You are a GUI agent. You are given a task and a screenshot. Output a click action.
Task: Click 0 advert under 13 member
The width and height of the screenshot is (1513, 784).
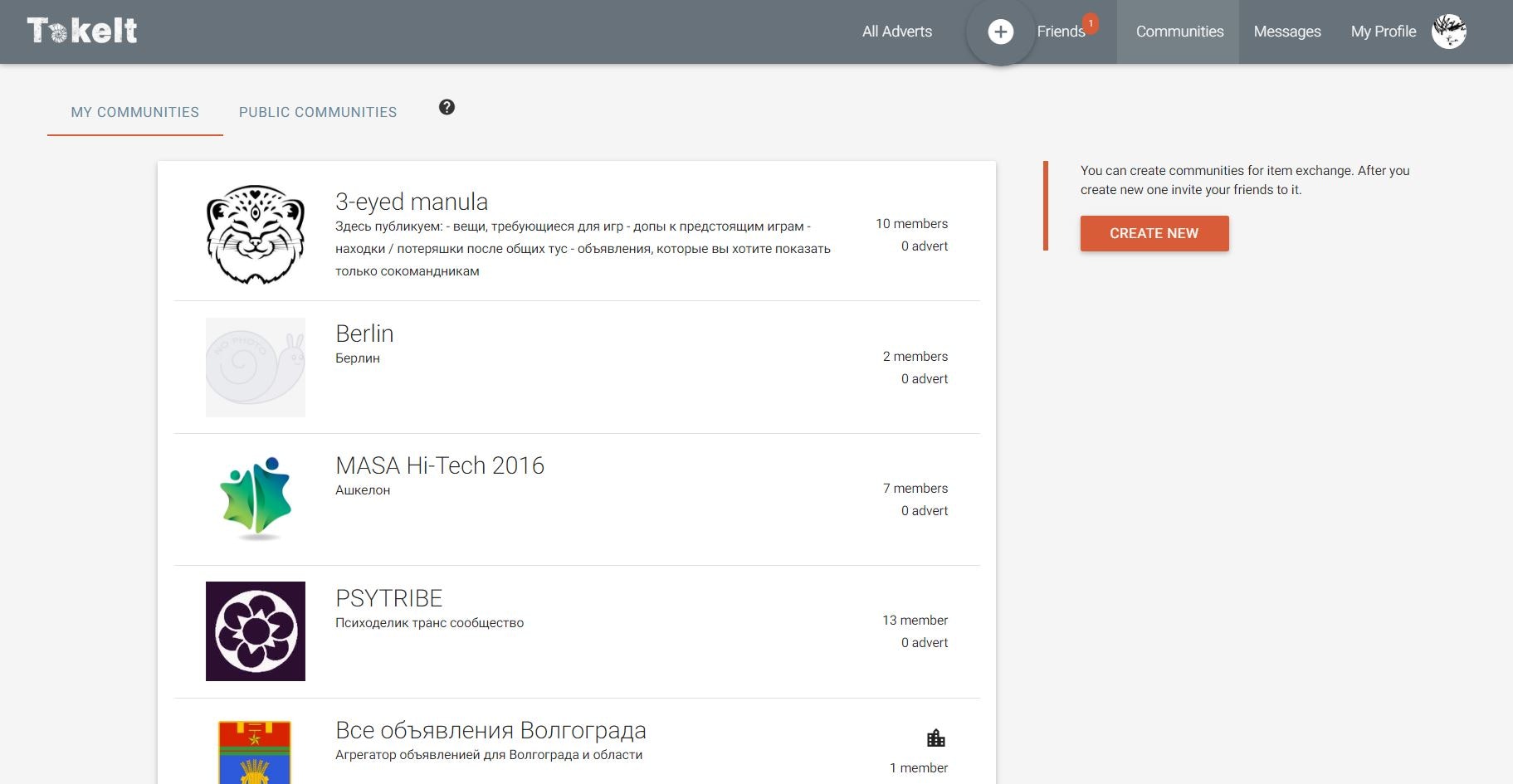925,642
